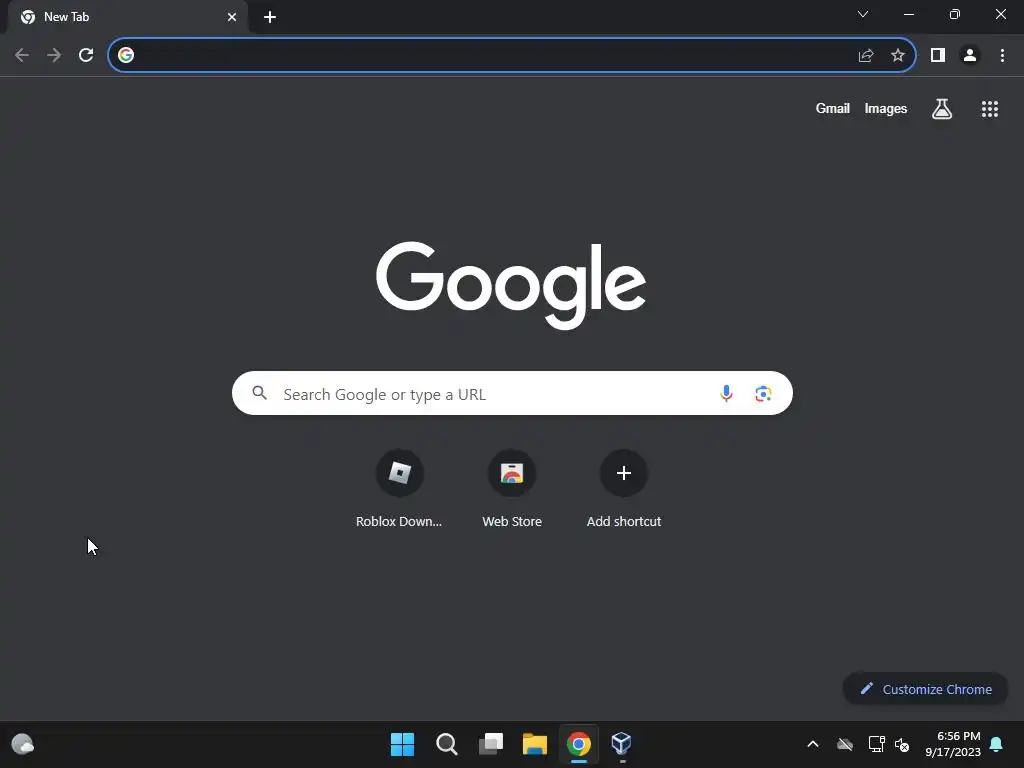This screenshot has width=1024, height=768.
Task: Focus the Chrome address bar
Action: click(511, 56)
